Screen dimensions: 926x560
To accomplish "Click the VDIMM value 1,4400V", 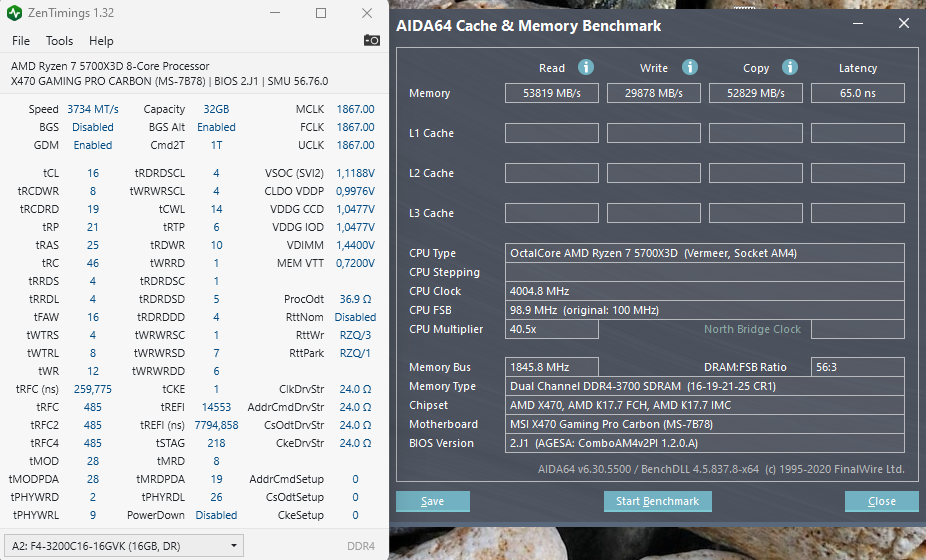I will coord(356,245).
